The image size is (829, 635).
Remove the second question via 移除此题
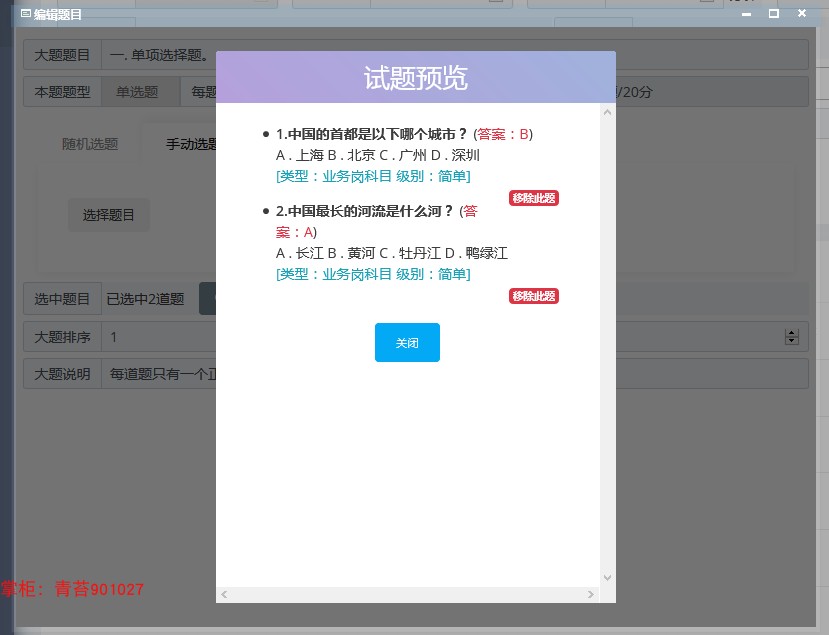coord(534,296)
